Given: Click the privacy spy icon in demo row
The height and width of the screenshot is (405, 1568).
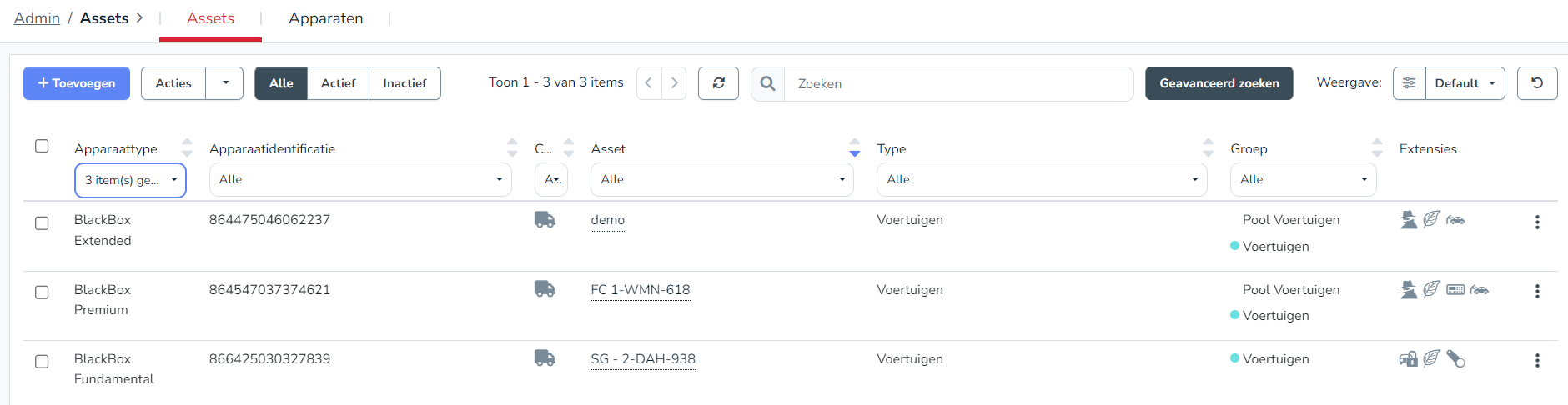Looking at the screenshot, I should pos(1409,219).
